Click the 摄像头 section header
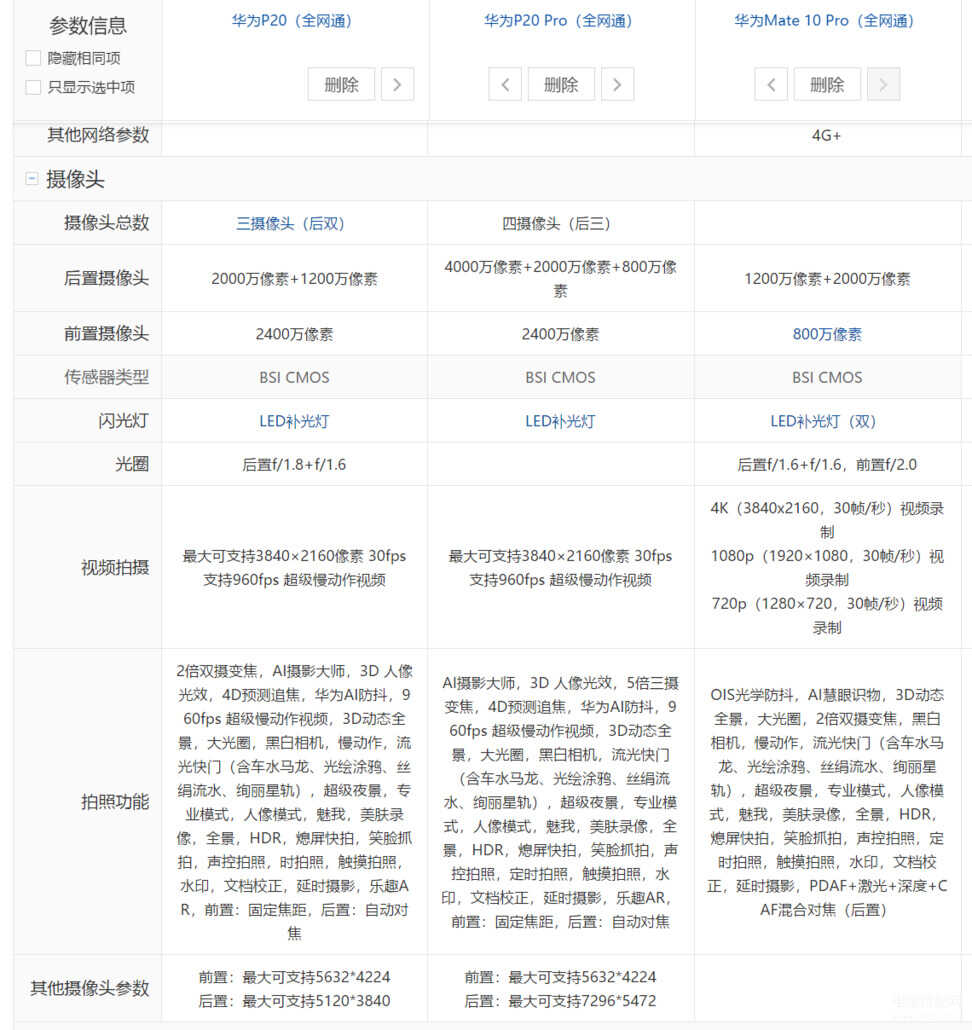The width and height of the screenshot is (972, 1030). [x=75, y=180]
